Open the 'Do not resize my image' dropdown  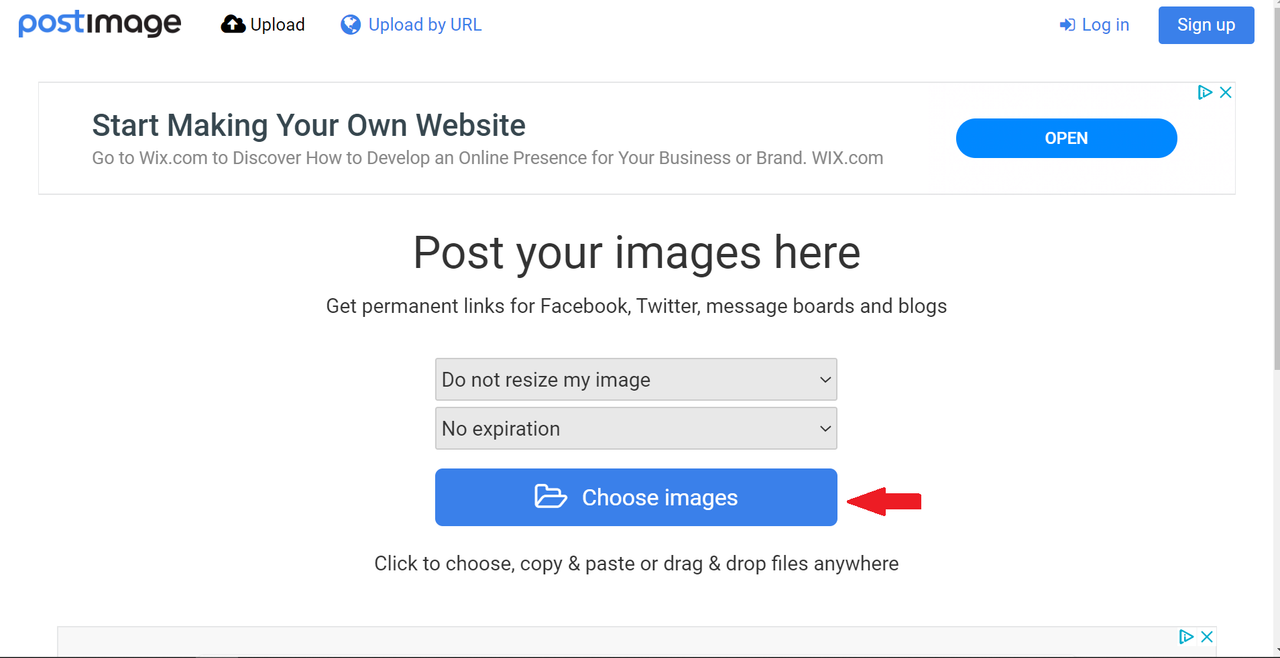click(636, 380)
